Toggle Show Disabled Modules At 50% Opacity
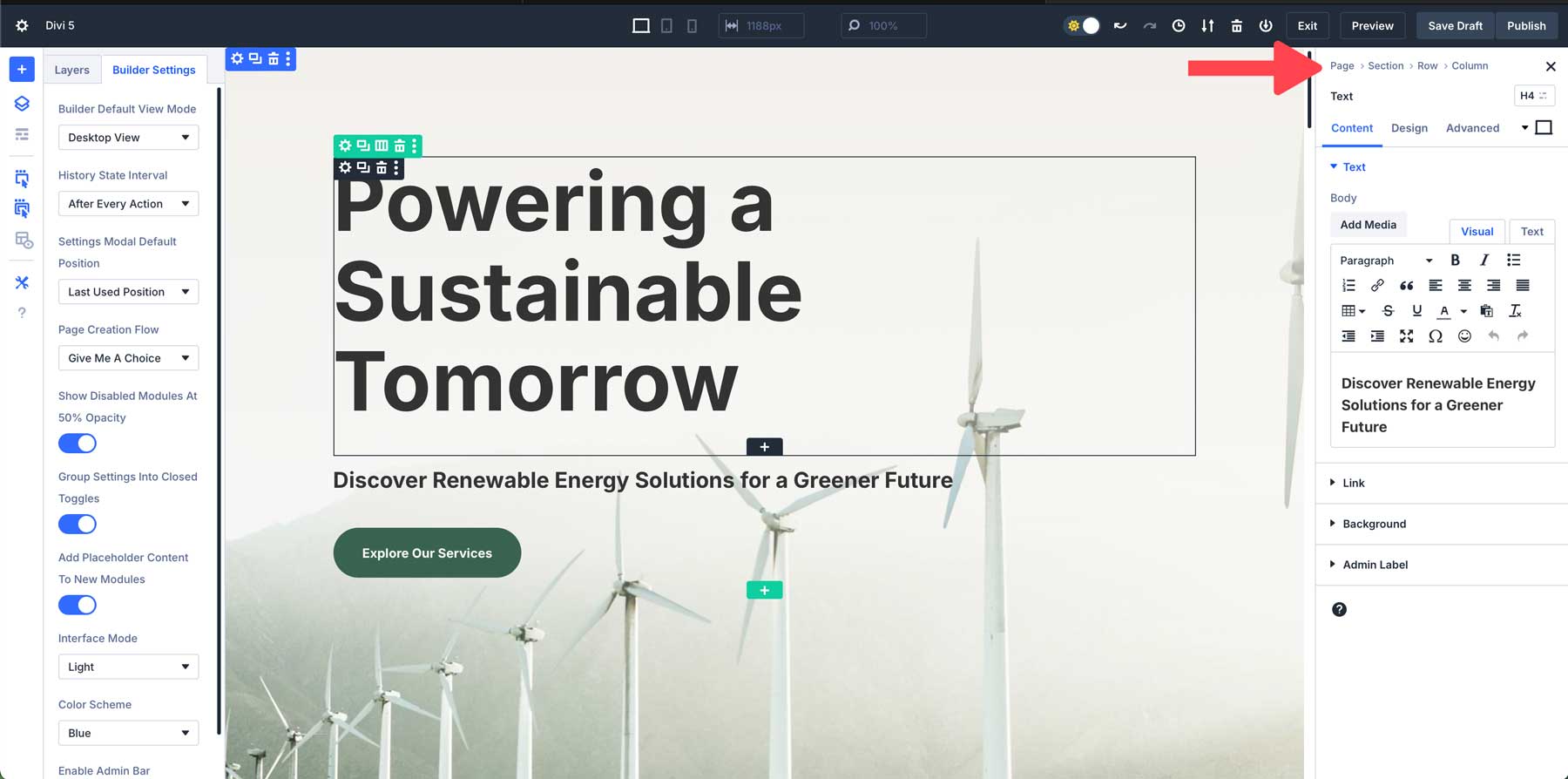Image resolution: width=1568 pixels, height=779 pixels. click(x=78, y=444)
